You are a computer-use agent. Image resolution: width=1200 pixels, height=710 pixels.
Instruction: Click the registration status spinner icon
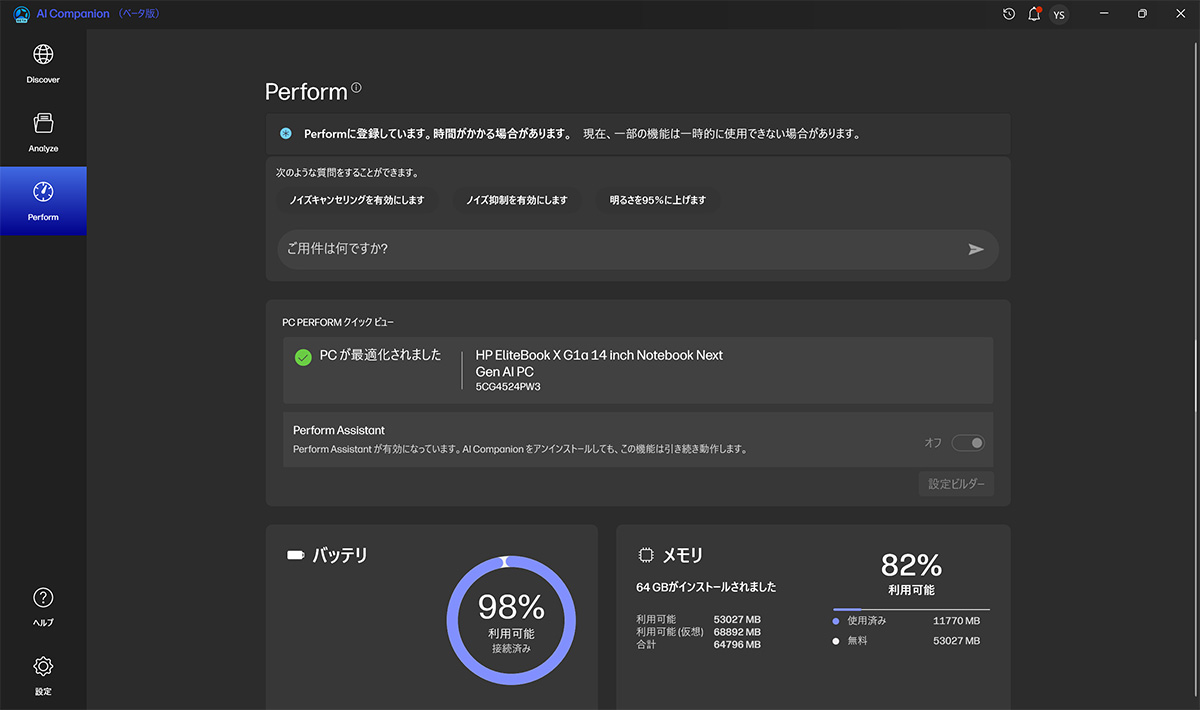pyautogui.click(x=286, y=133)
